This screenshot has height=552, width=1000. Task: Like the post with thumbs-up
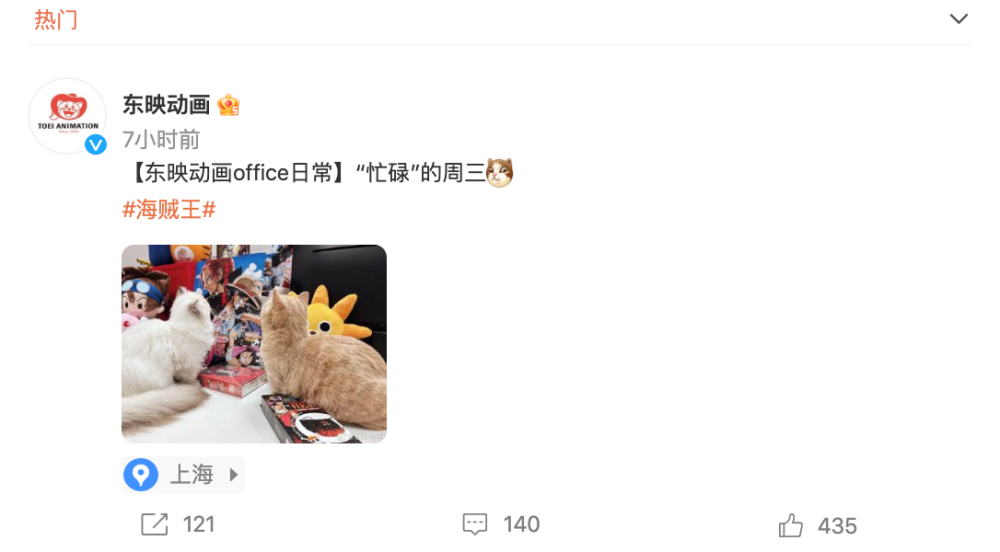pyautogui.click(x=790, y=526)
